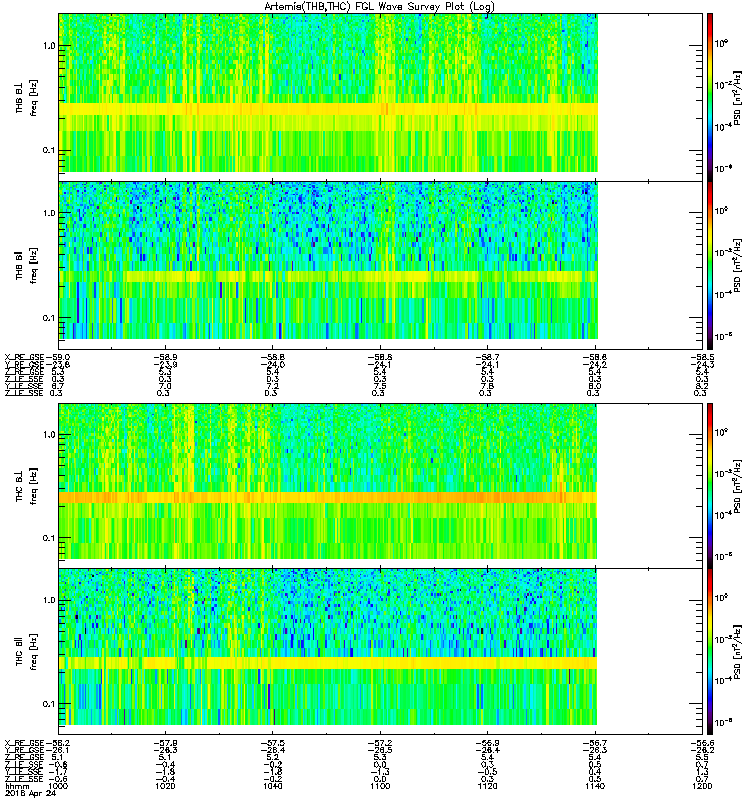
Task: Click the 'THB B⊥ freq [Hz]' axis label
Action: [x=26, y=98]
